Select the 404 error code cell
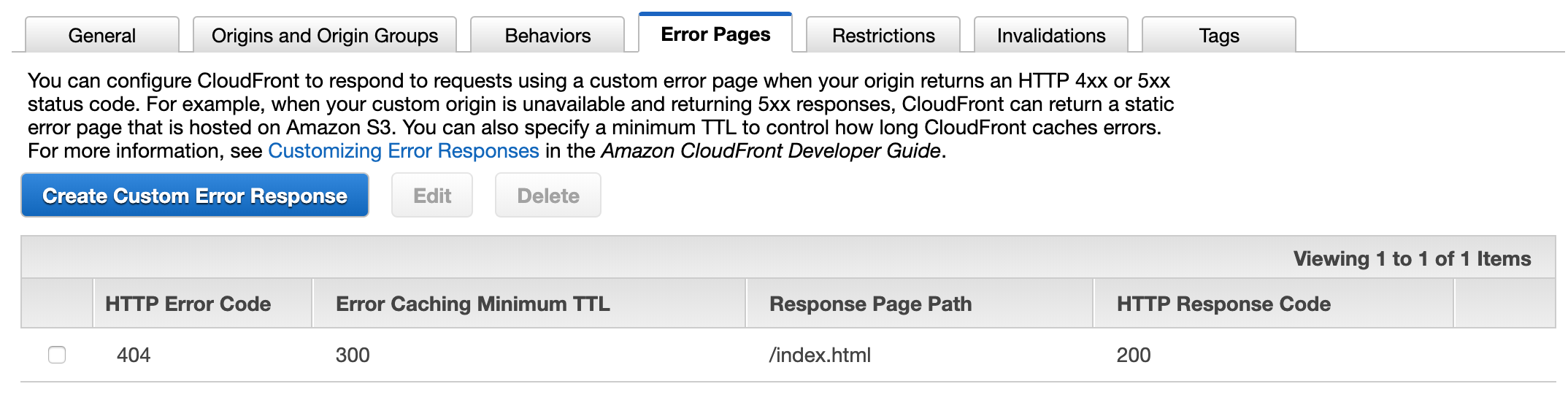This screenshot has height=400, width=1568. (134, 355)
